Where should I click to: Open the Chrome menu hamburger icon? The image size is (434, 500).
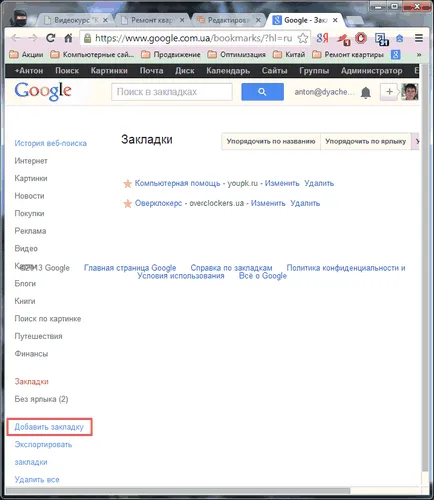[x=419, y=38]
